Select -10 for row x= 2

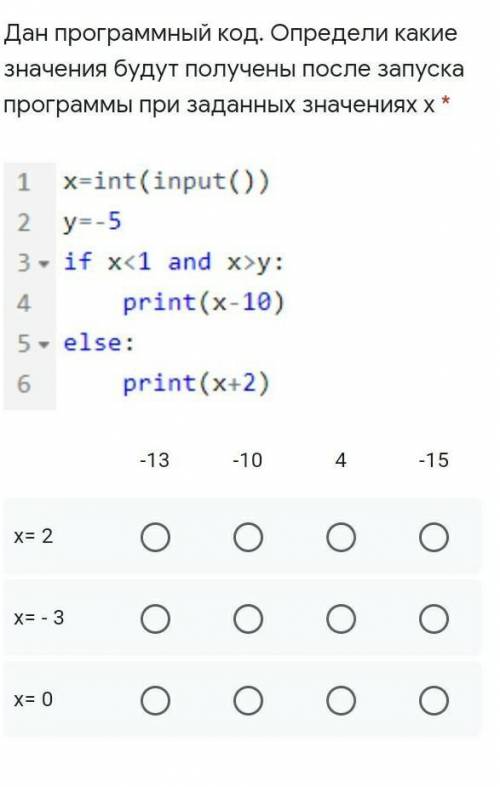point(248,538)
